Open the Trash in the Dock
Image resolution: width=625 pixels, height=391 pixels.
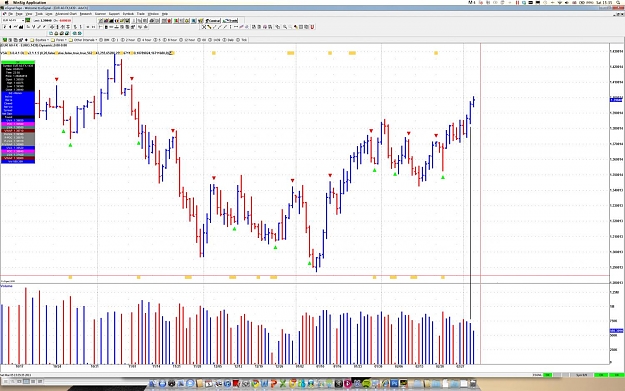[x=473, y=383]
